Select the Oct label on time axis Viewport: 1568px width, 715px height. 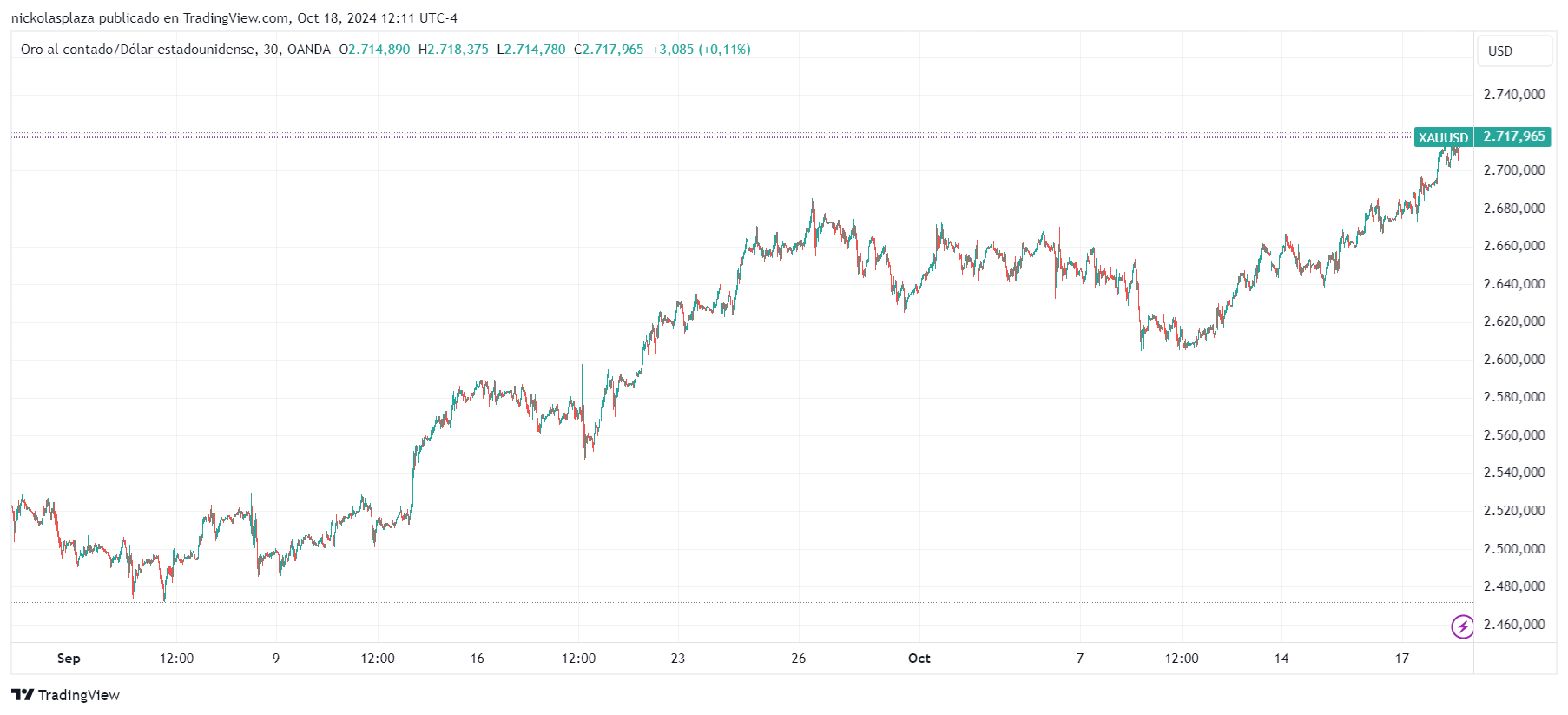tap(919, 659)
